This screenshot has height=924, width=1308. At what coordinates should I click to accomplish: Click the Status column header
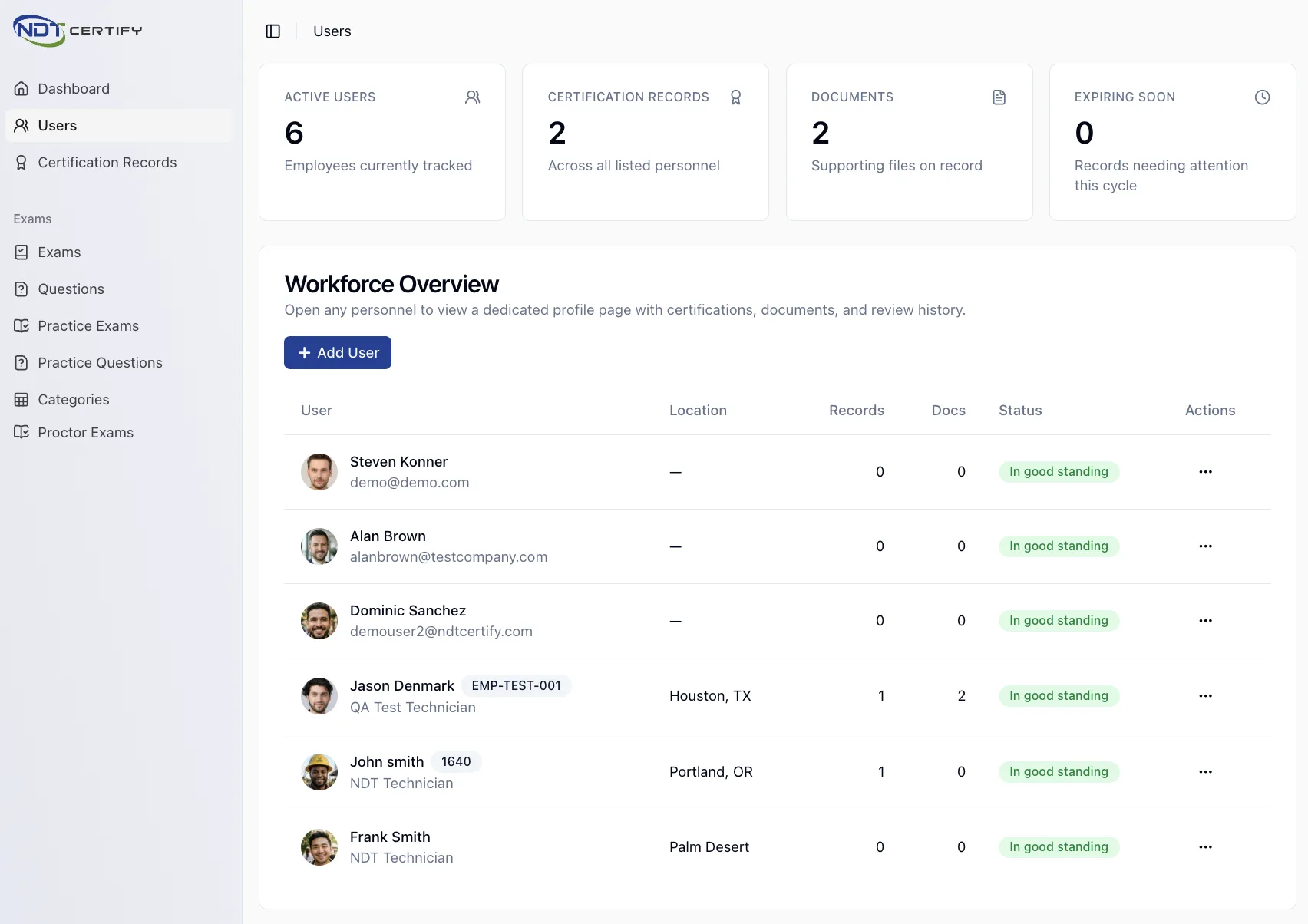point(1020,411)
